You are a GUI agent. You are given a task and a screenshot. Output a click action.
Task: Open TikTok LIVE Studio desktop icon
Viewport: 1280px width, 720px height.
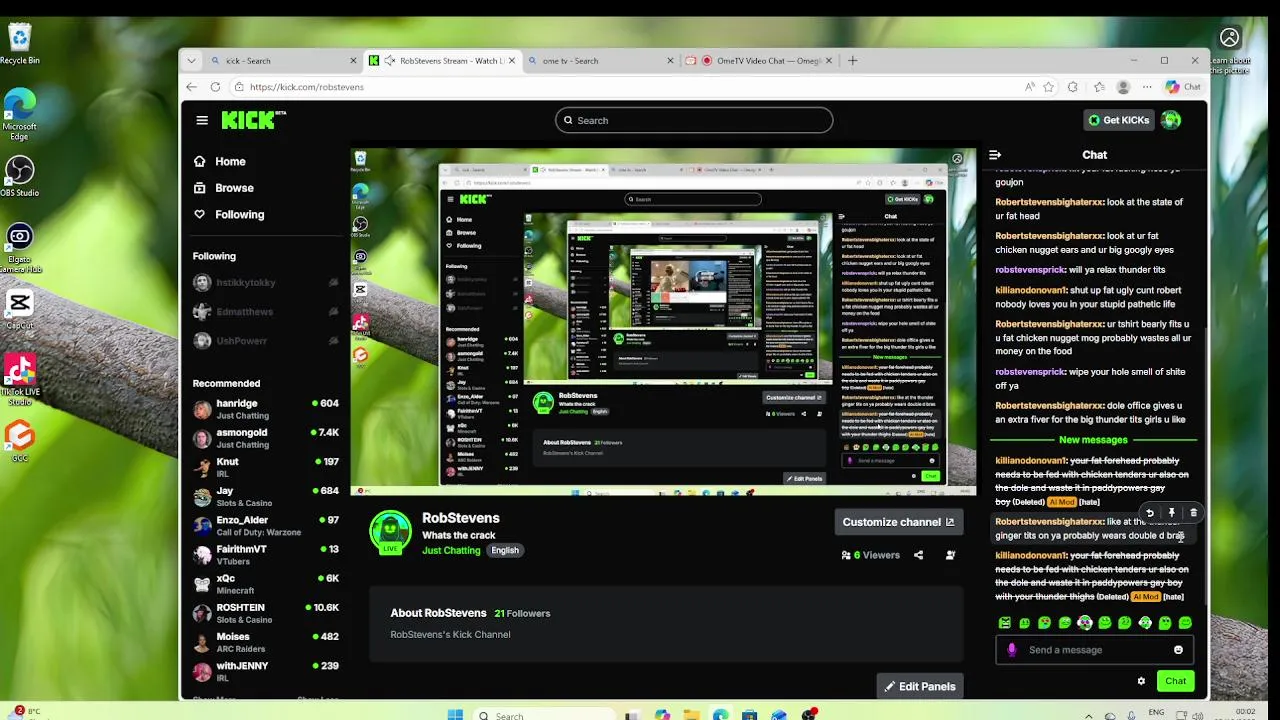(20, 380)
